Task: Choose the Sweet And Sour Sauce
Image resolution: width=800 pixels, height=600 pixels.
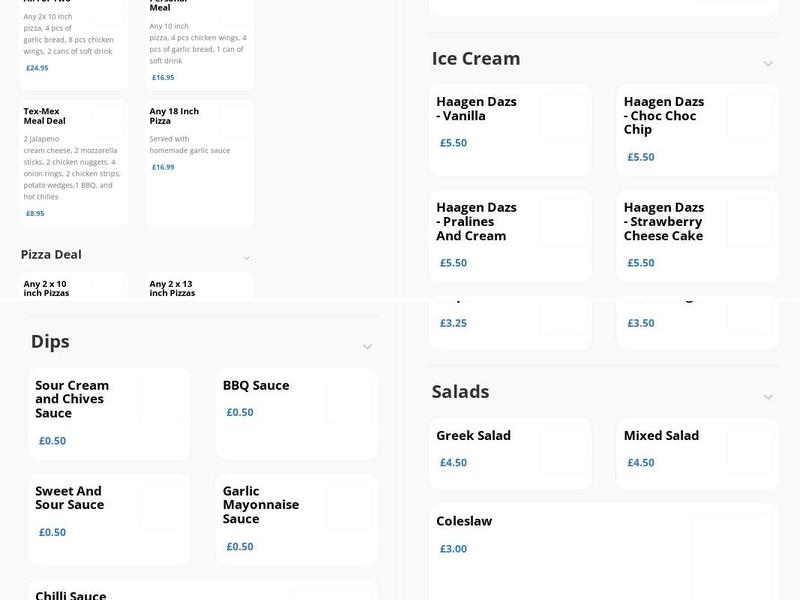Action: pyautogui.click(x=110, y=518)
